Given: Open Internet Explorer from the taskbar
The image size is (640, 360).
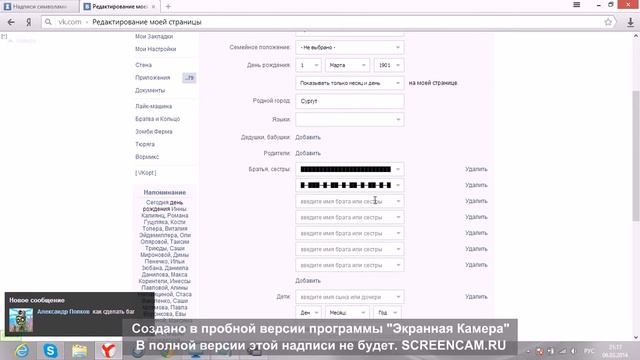Looking at the screenshot, I should [22, 351].
